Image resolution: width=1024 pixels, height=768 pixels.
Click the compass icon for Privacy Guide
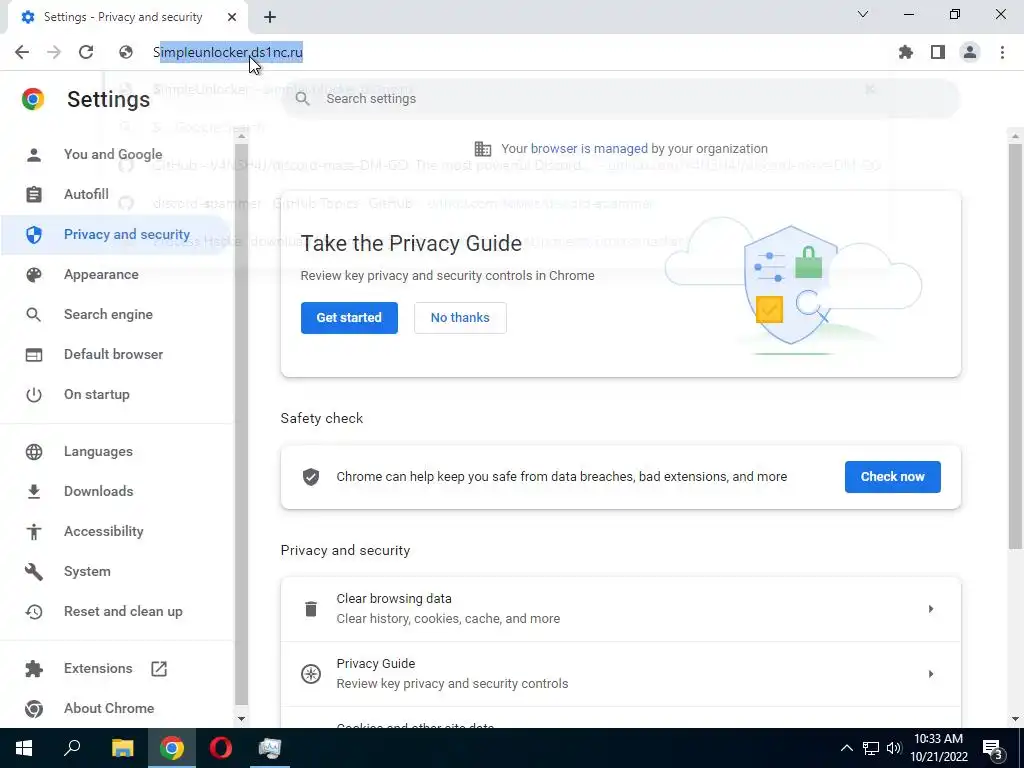(x=311, y=674)
